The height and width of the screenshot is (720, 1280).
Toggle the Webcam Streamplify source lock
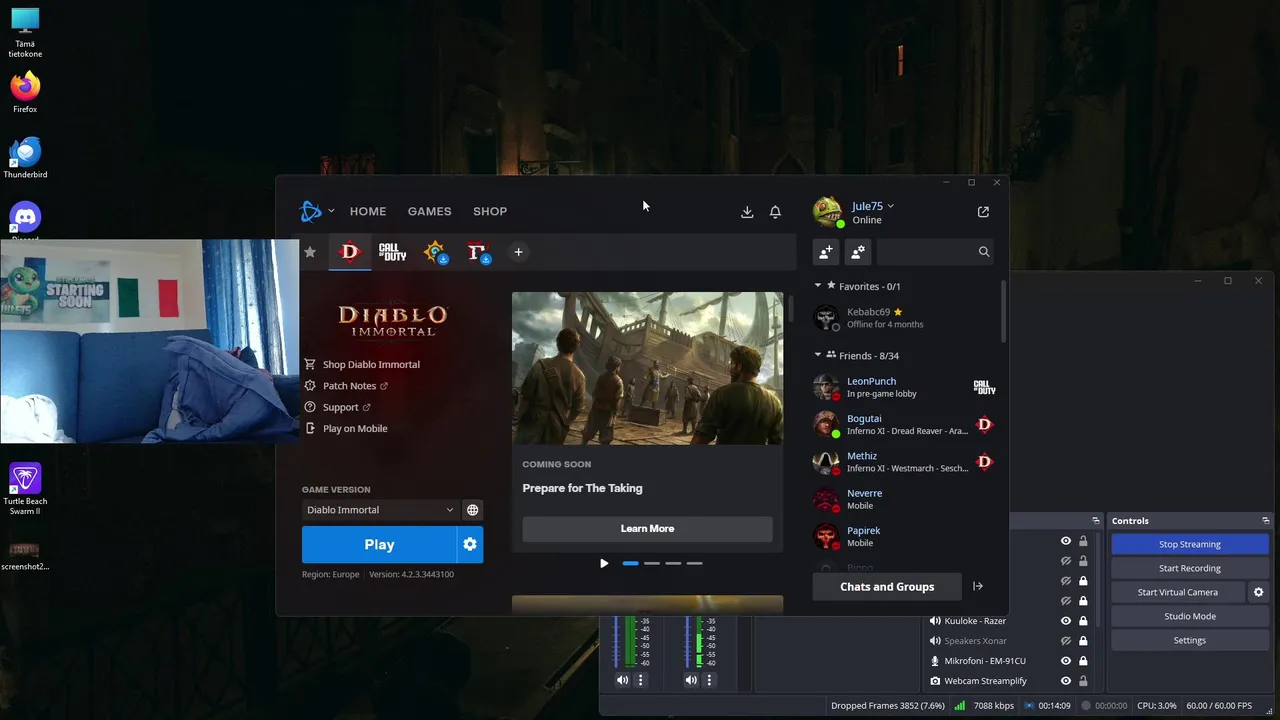1083,681
